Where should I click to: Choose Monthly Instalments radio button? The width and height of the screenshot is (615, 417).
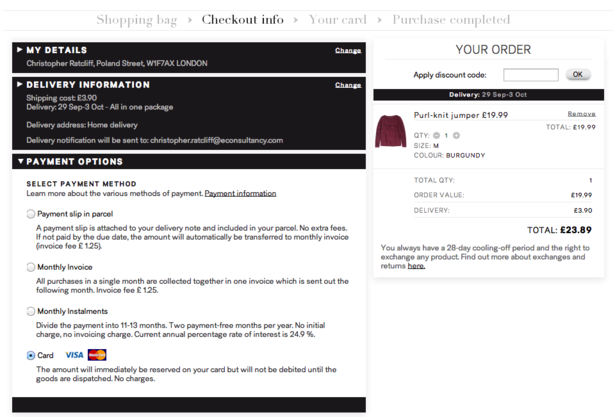pyautogui.click(x=31, y=312)
